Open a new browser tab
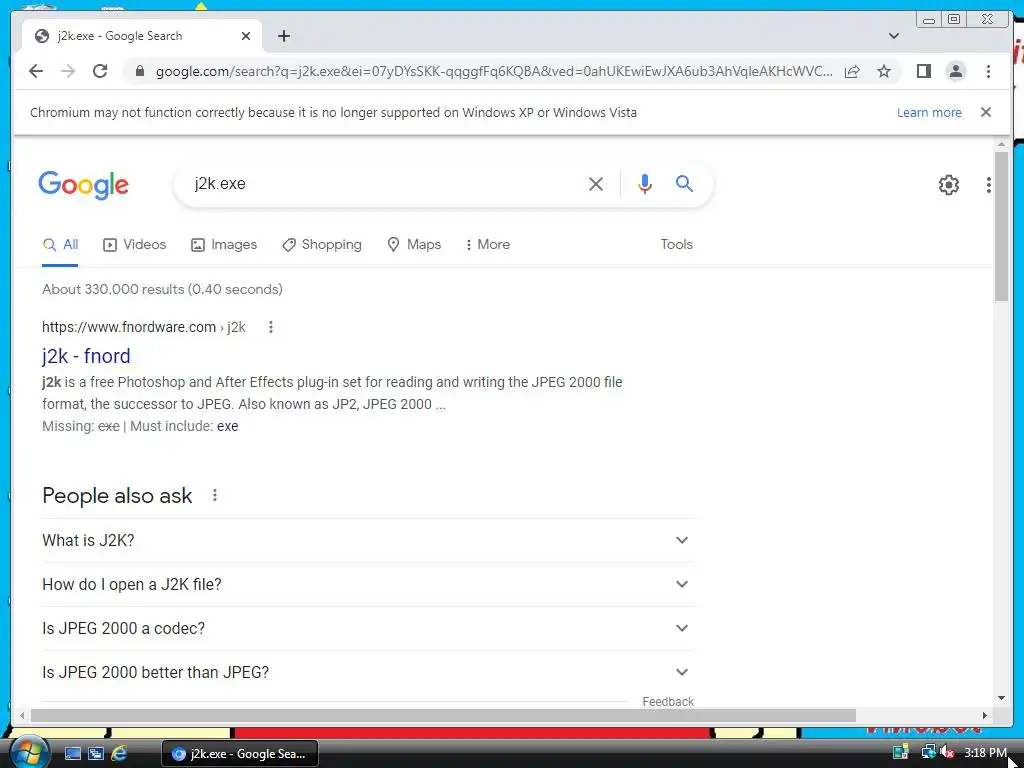Screen dimensions: 1024x768 point(283,36)
